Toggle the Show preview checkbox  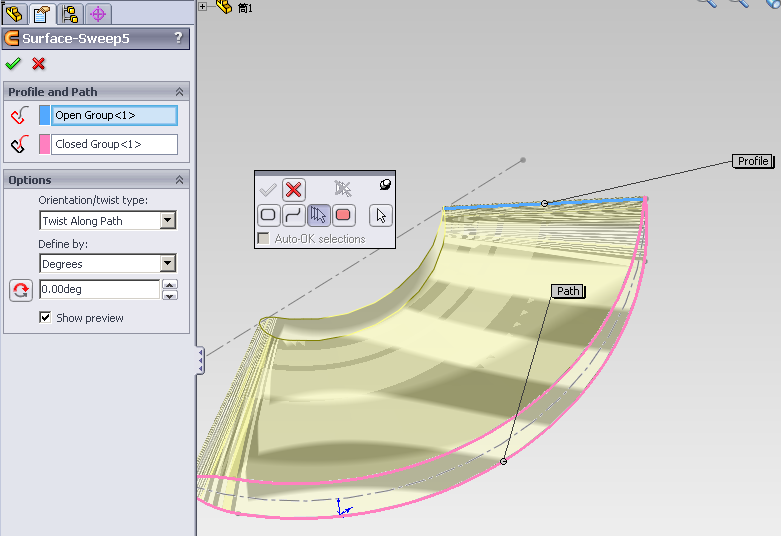coord(45,317)
